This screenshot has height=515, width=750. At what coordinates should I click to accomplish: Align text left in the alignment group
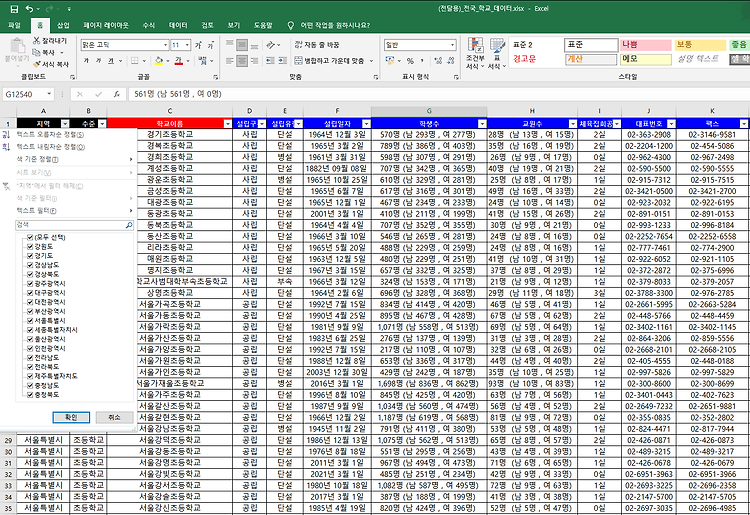click(230, 61)
